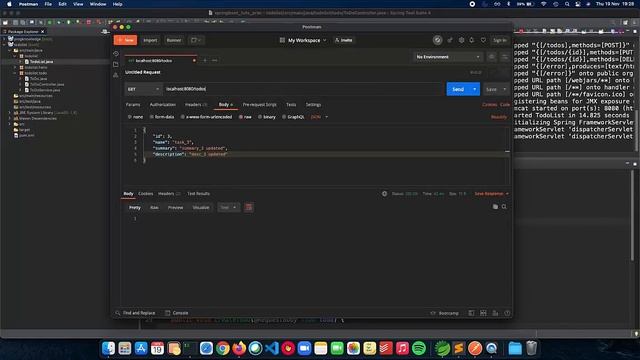Viewport: 640px width, 360px height.
Task: Open environment quick look eye icon
Action: point(492,57)
